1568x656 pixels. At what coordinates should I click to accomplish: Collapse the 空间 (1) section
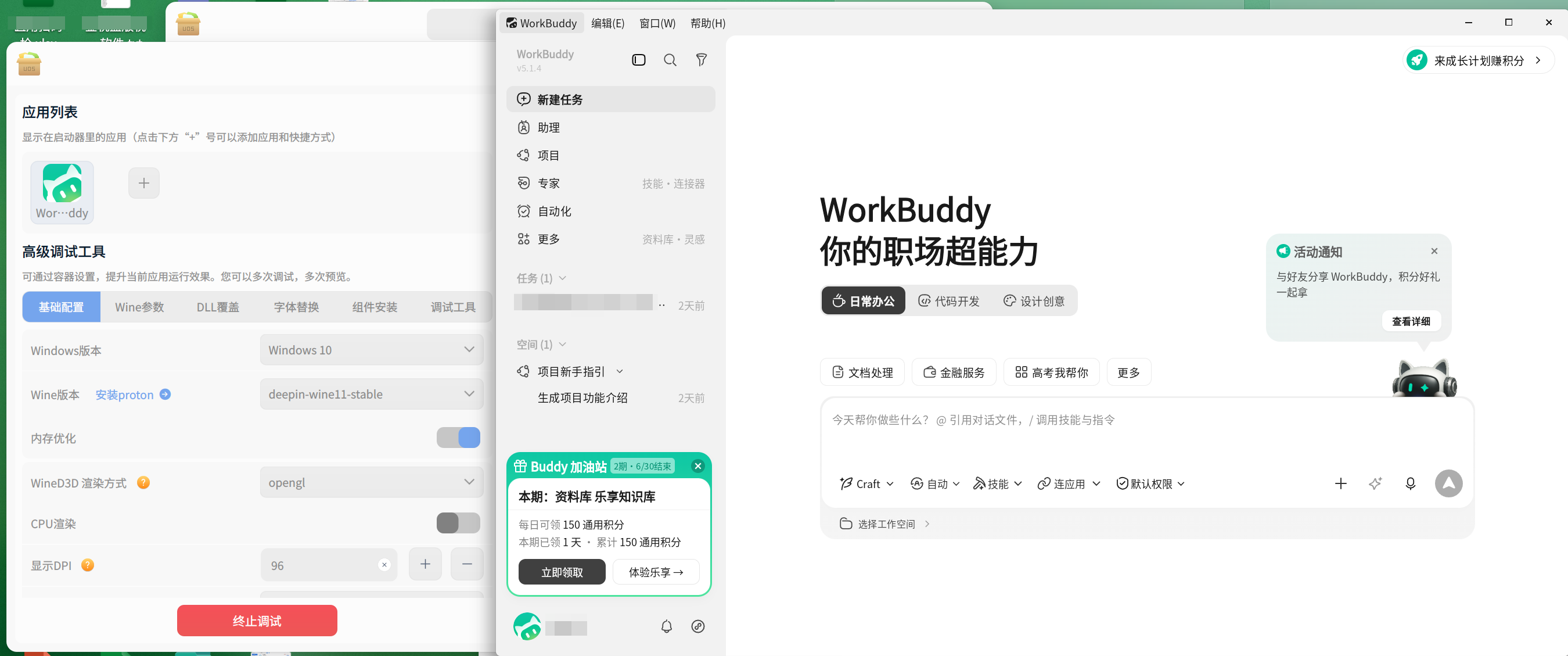(541, 344)
